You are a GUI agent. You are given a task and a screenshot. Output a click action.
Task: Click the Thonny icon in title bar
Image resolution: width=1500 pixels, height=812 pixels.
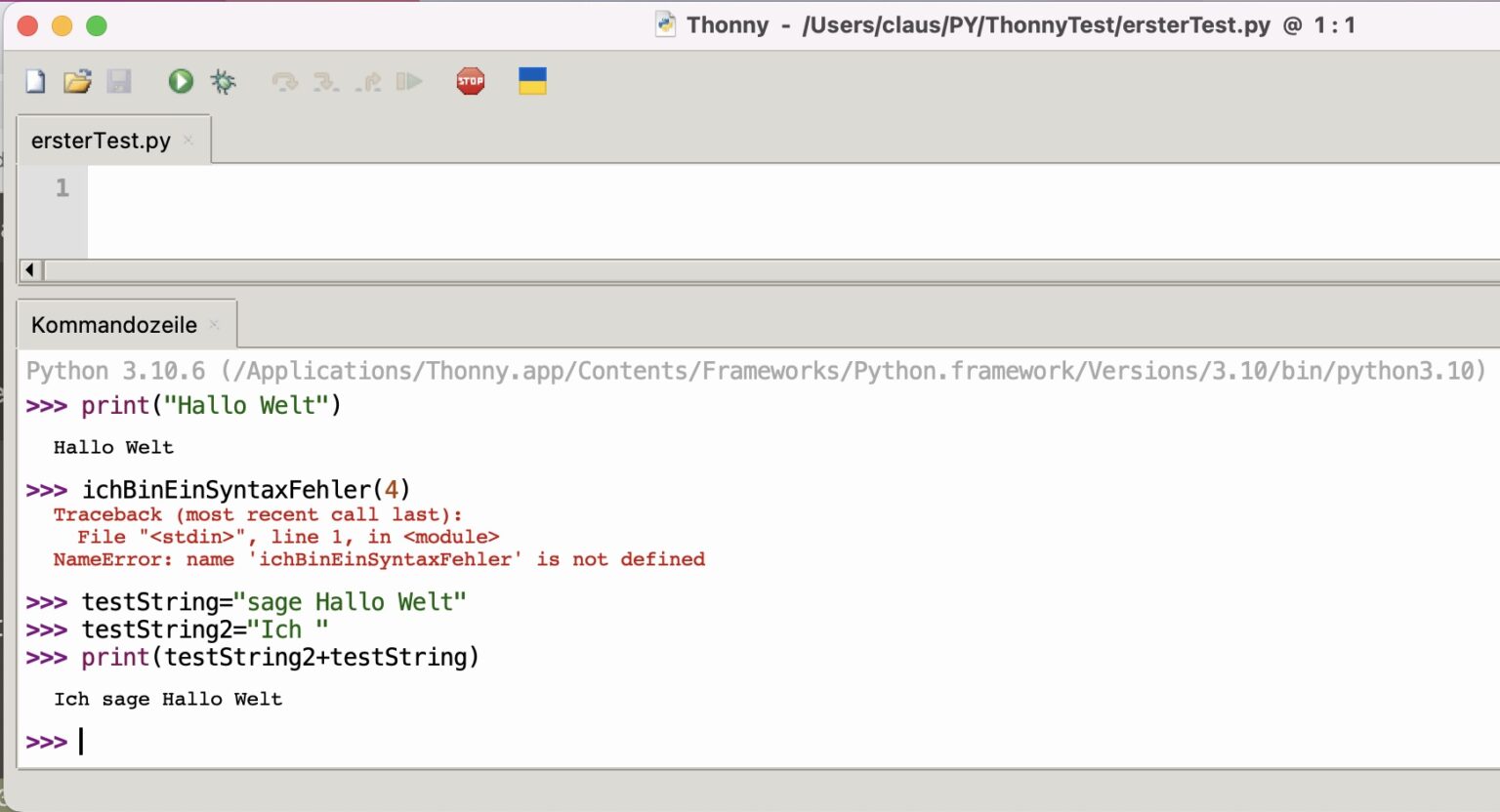(665, 25)
